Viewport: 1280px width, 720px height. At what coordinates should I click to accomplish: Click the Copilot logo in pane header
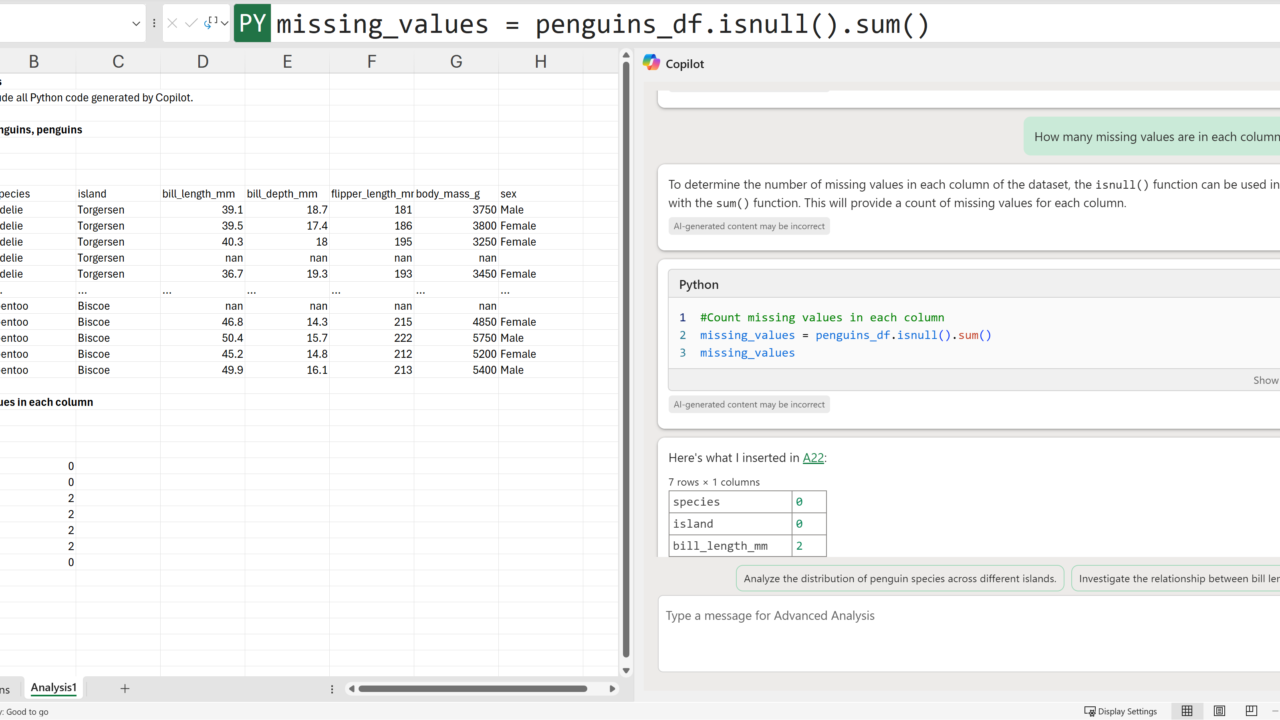click(652, 63)
